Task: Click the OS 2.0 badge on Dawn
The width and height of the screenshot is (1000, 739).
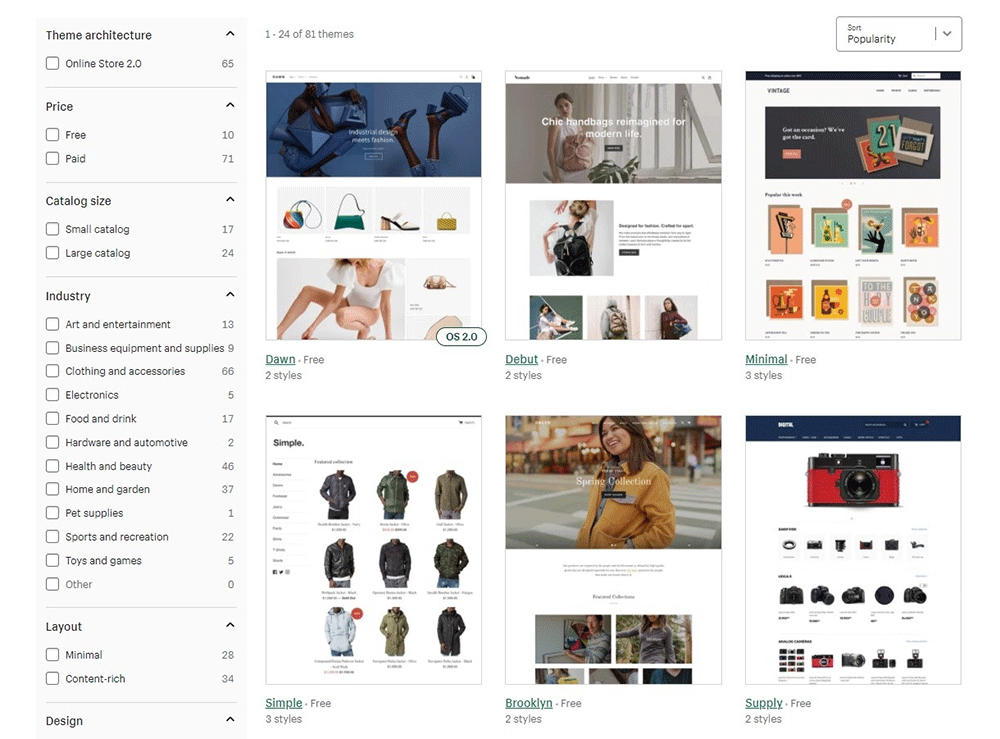Action: (461, 337)
